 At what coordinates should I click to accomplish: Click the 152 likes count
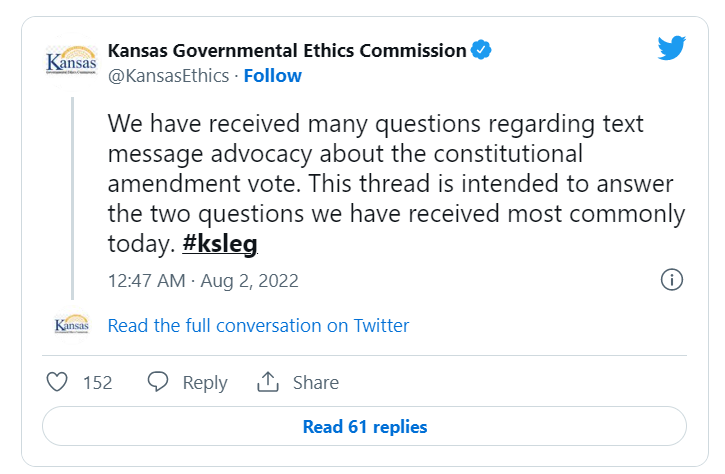click(x=97, y=382)
